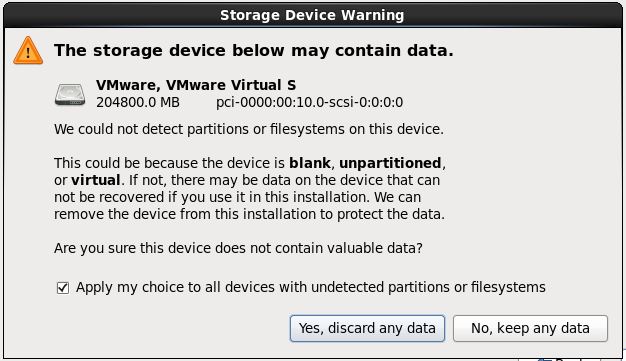The height and width of the screenshot is (361, 626).
Task: Click the 'remove the device from this installation' line
Action: pyautogui.click(x=249, y=214)
